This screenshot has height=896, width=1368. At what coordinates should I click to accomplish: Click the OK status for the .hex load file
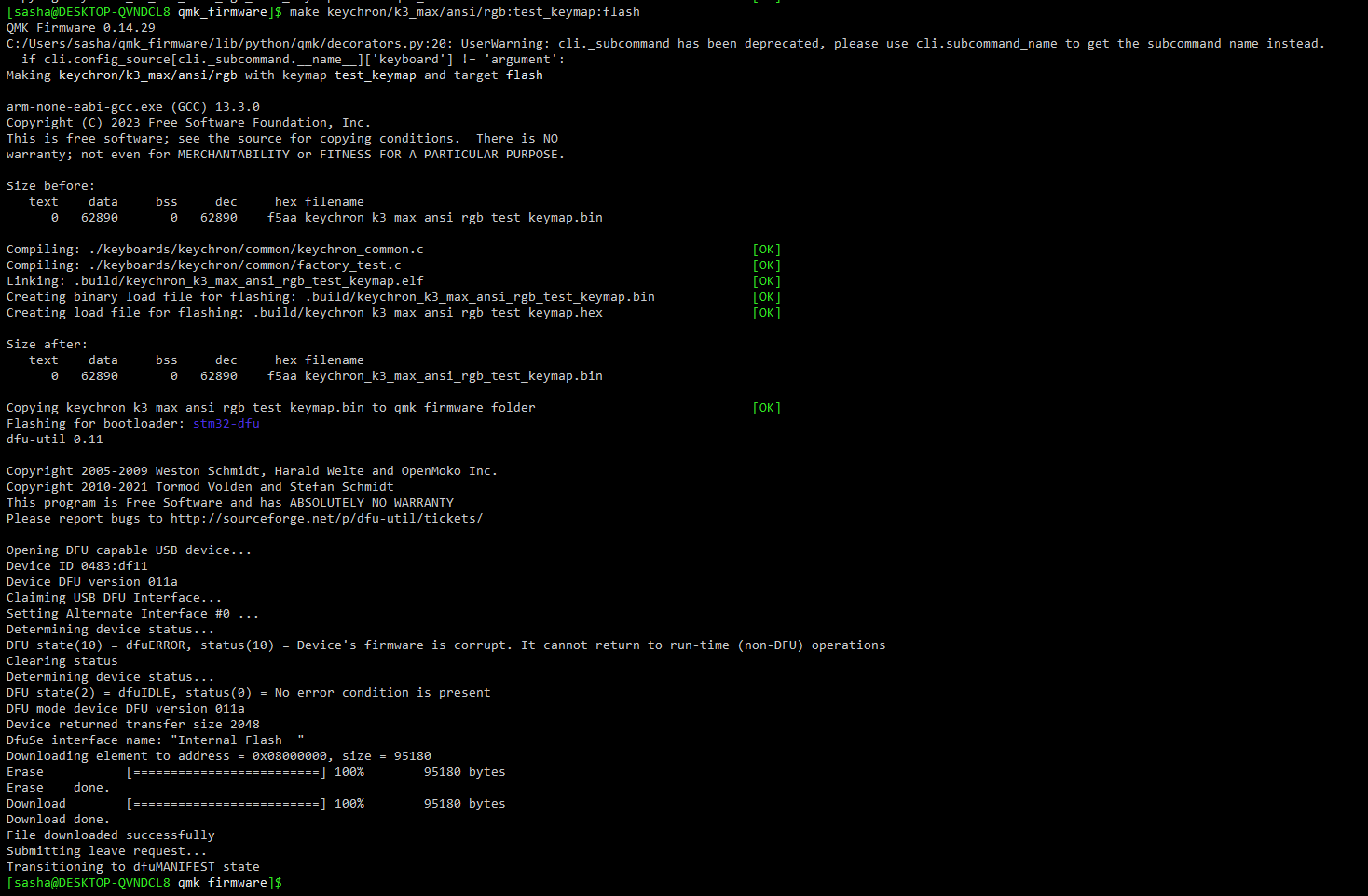tap(766, 312)
